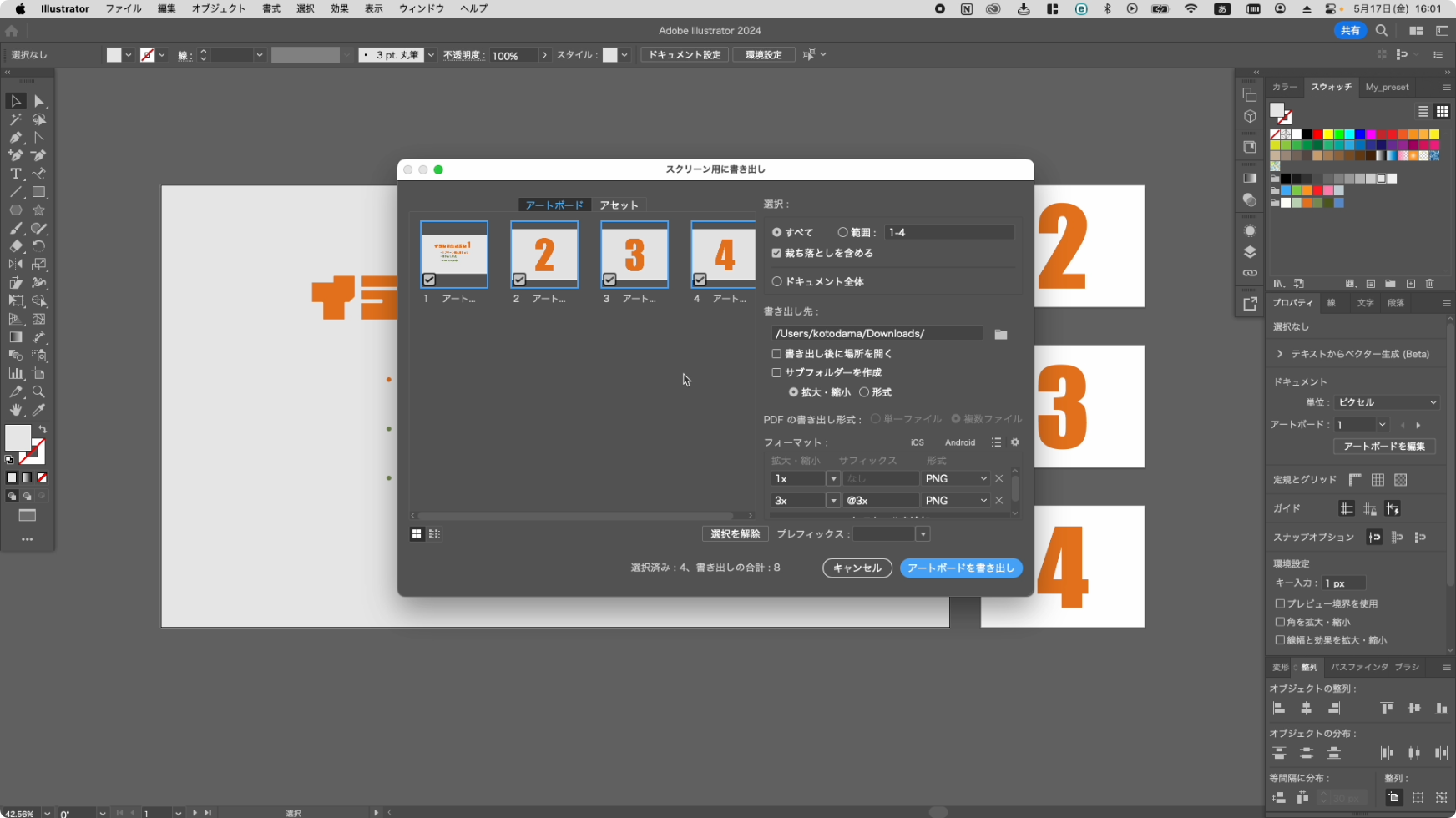This screenshot has width=1456, height=818.
Task: Pick the red swatch in Swatches panel
Action: (x=1317, y=134)
